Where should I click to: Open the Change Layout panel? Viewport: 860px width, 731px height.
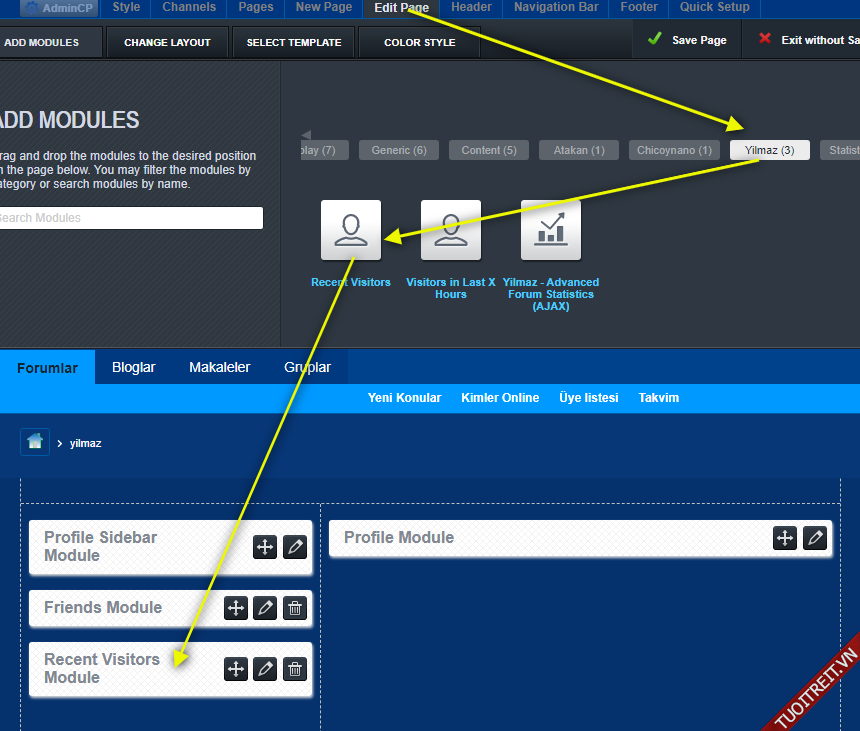click(167, 42)
